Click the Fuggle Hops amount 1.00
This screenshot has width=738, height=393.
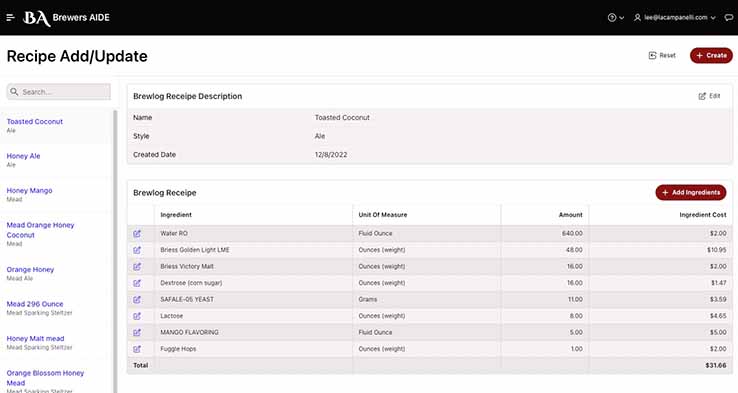(577, 349)
